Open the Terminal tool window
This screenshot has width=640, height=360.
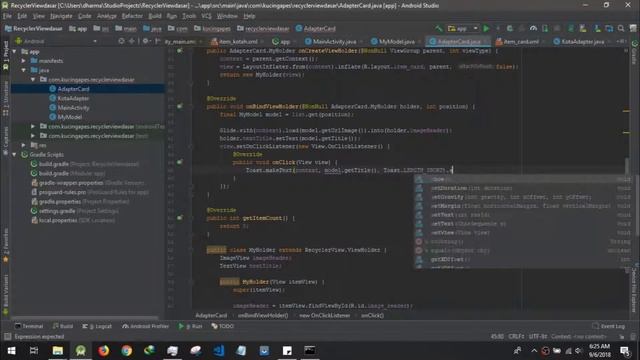(29, 326)
